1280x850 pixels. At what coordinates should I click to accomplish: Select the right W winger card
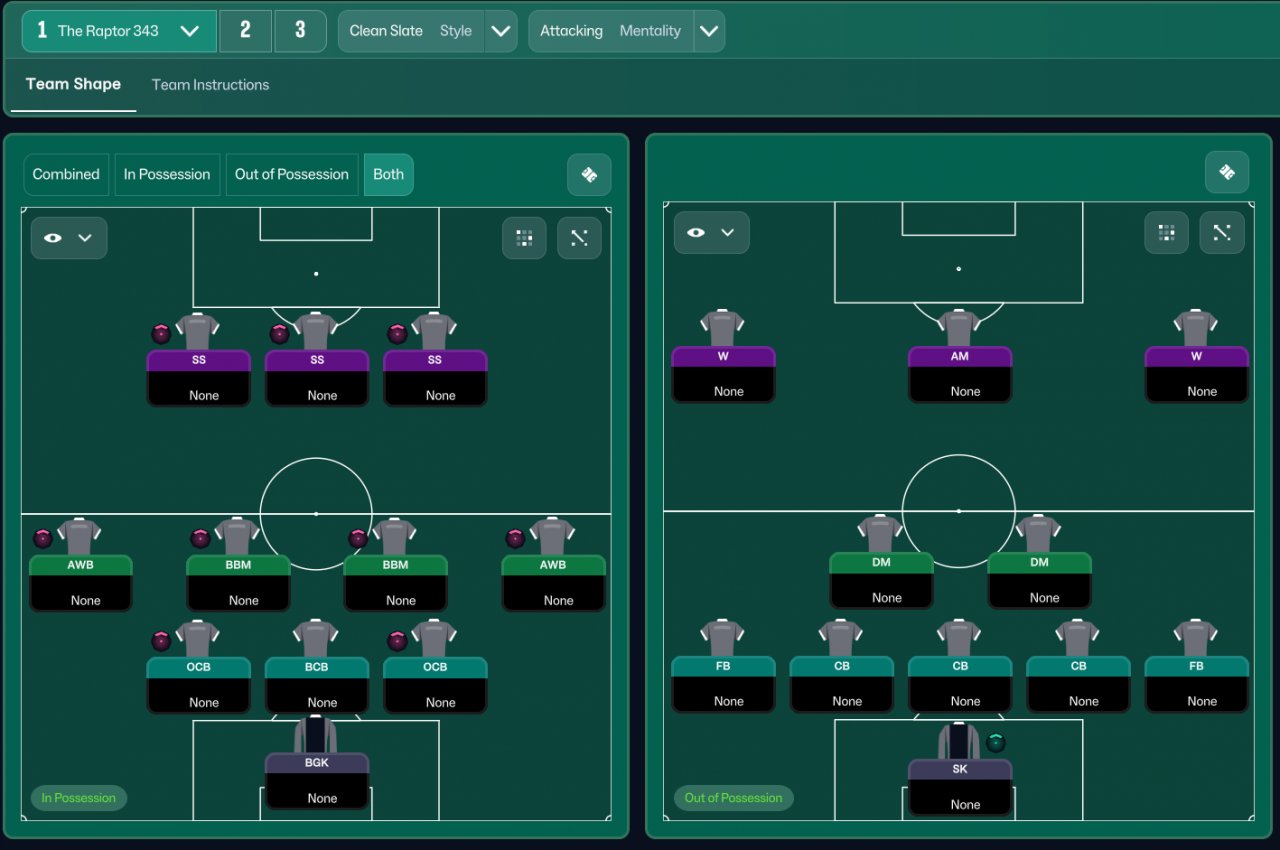1197,374
